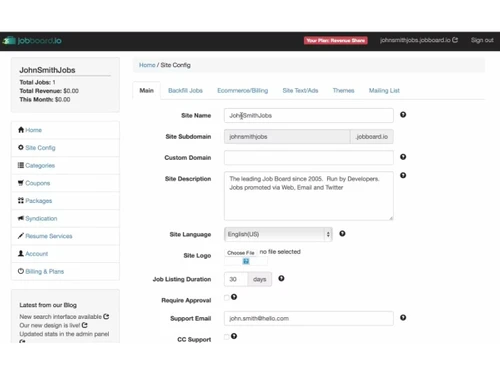Click into the Site Name input field
The image size is (500, 375).
tap(309, 115)
